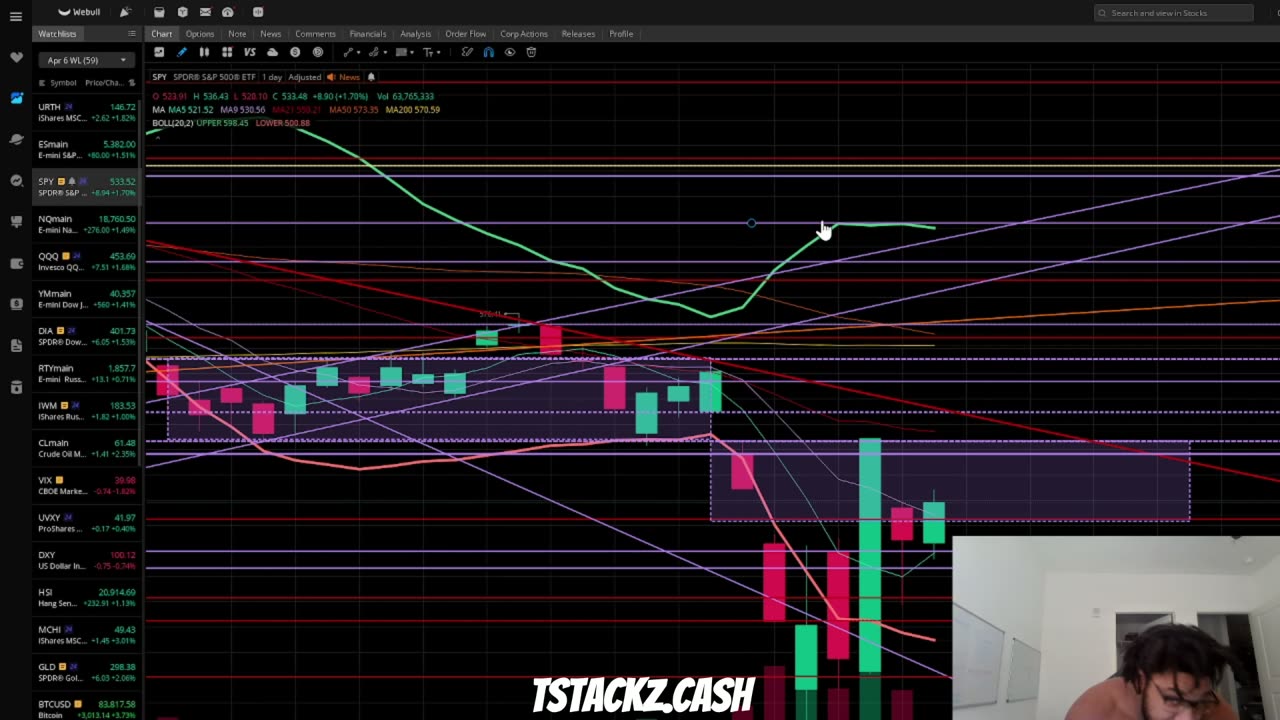Change the 1 day interval selector
Screen dimensions: 1280x720
(x=272, y=77)
